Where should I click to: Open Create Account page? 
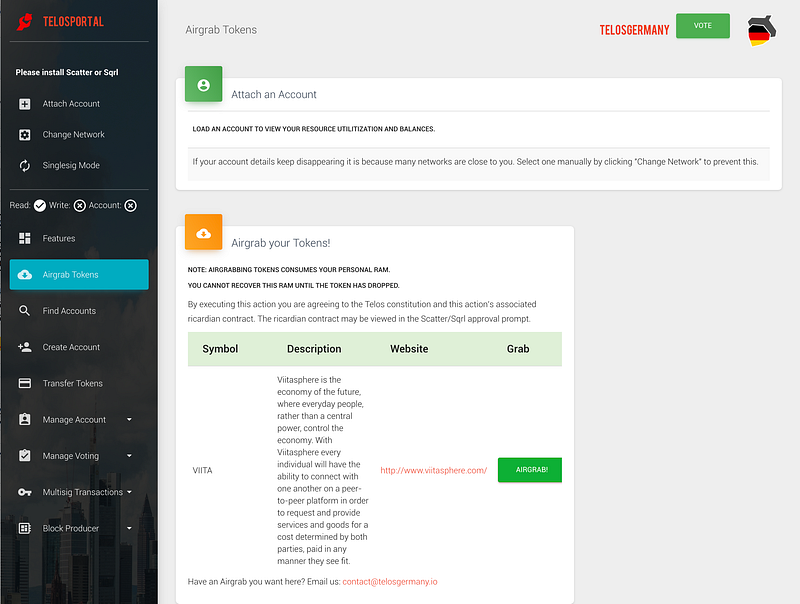coord(79,347)
